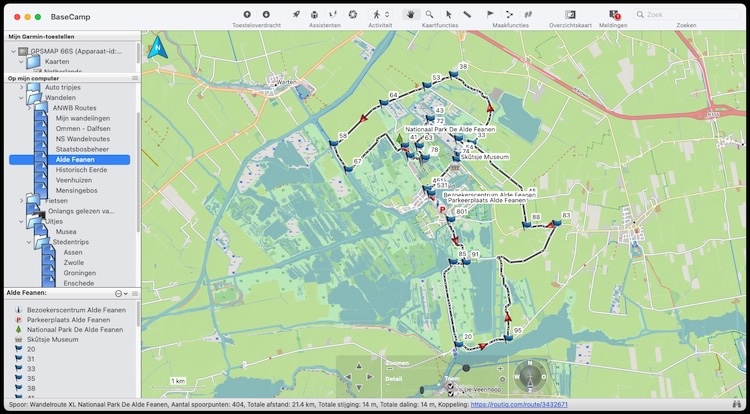Select the Staatsbosbeheer list
Screen dimensions: 750x414
(82, 149)
